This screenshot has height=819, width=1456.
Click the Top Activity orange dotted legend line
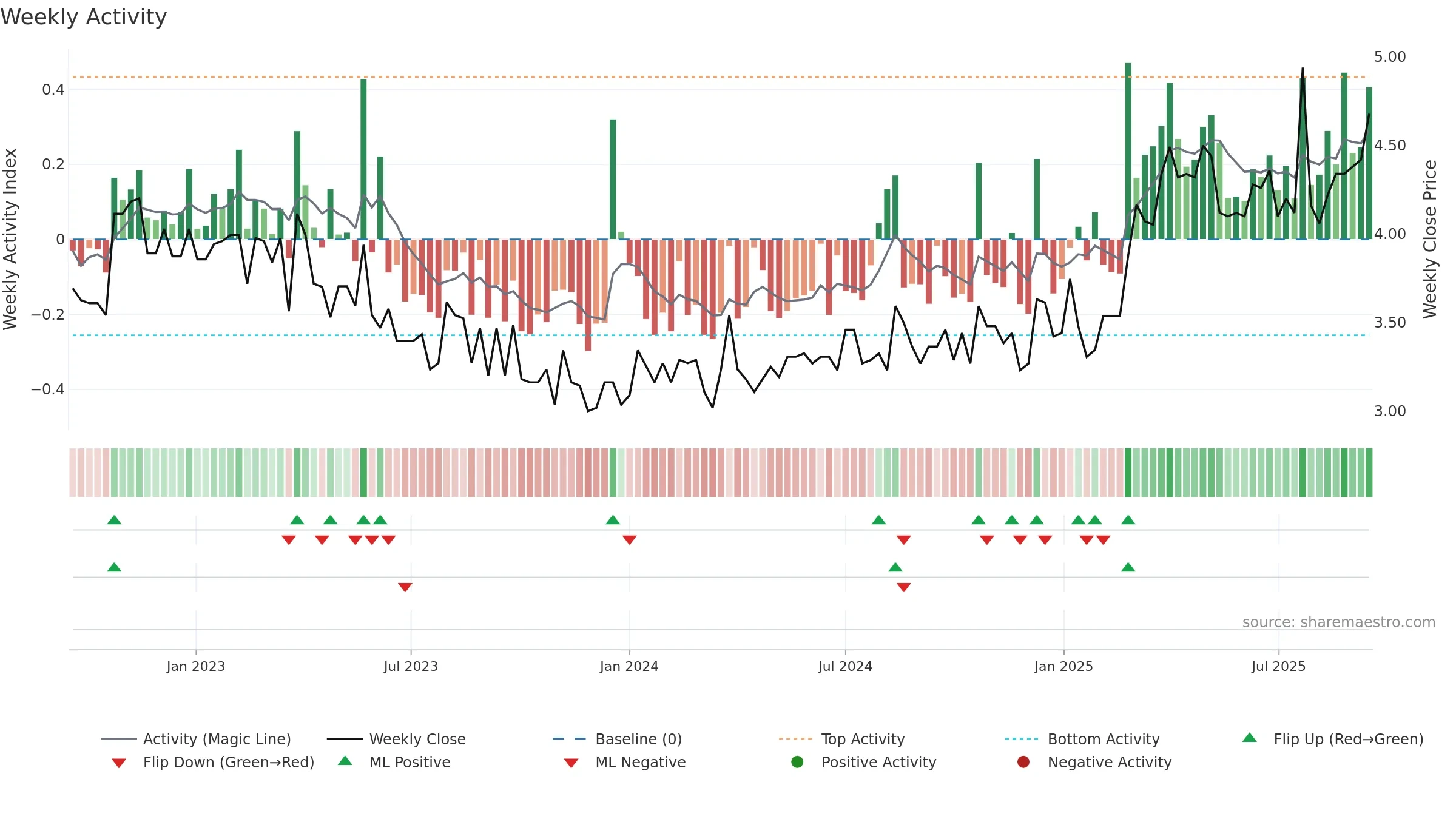tap(795, 739)
